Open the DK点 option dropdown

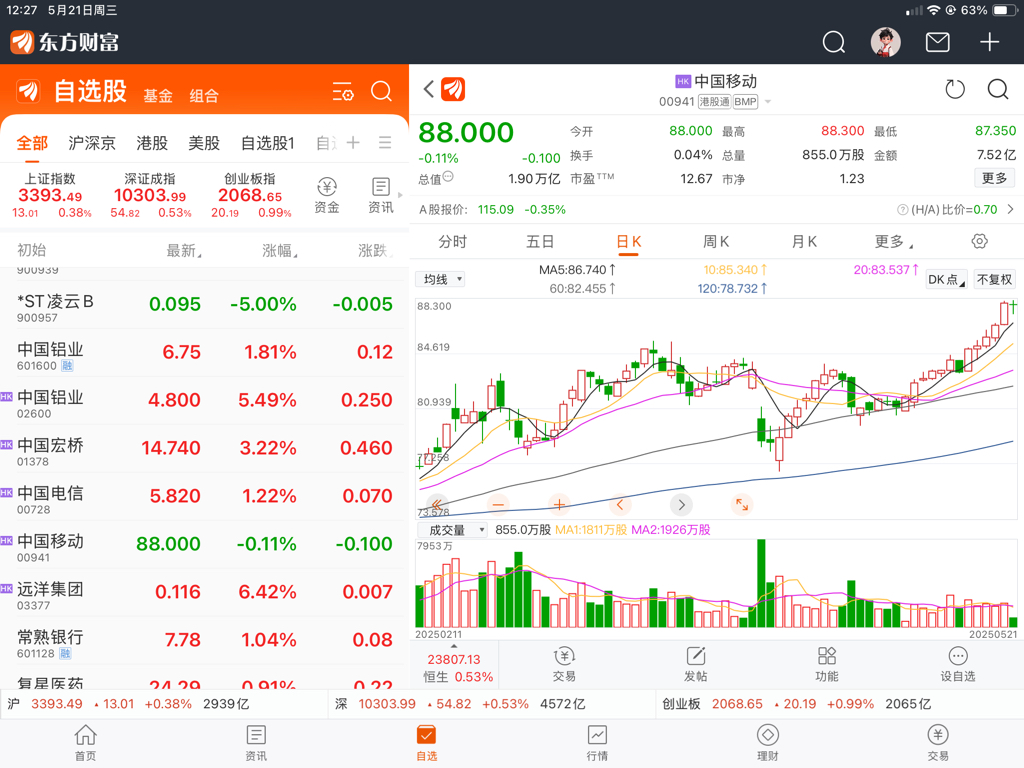(x=946, y=280)
